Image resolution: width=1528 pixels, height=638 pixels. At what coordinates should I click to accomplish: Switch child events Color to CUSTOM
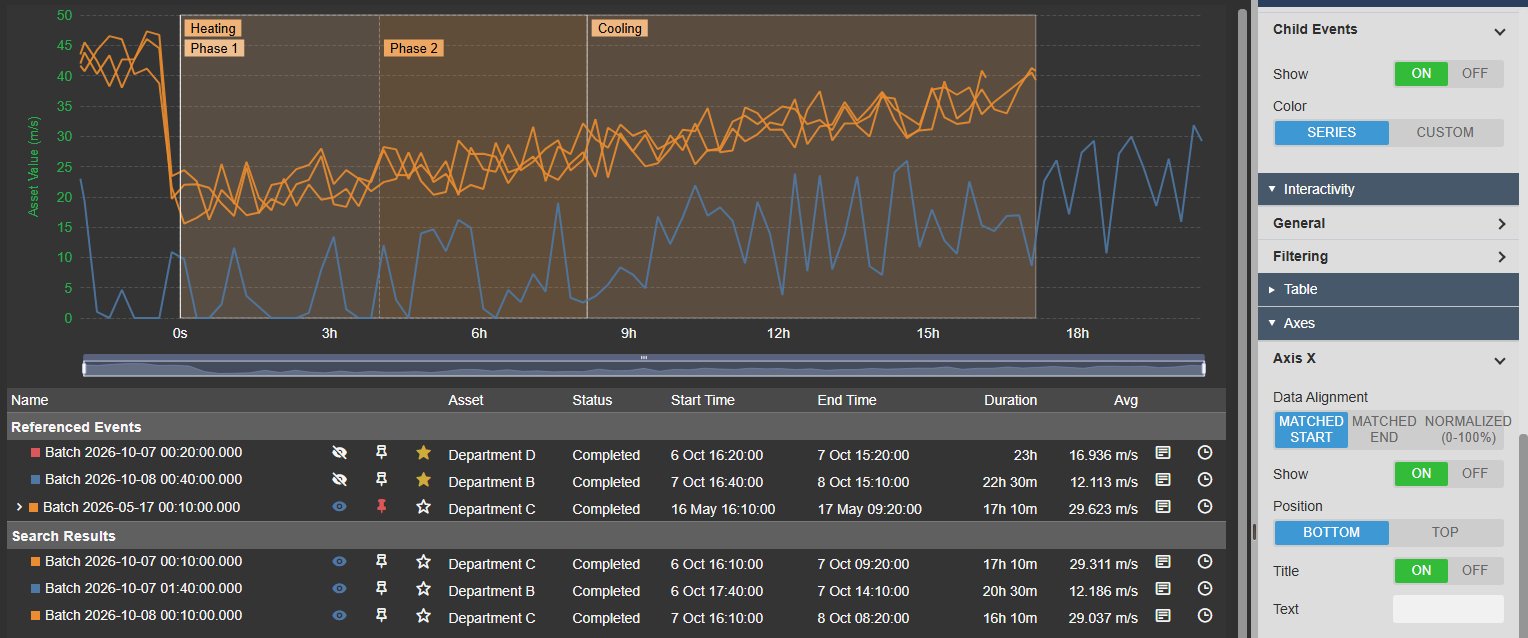[1446, 132]
